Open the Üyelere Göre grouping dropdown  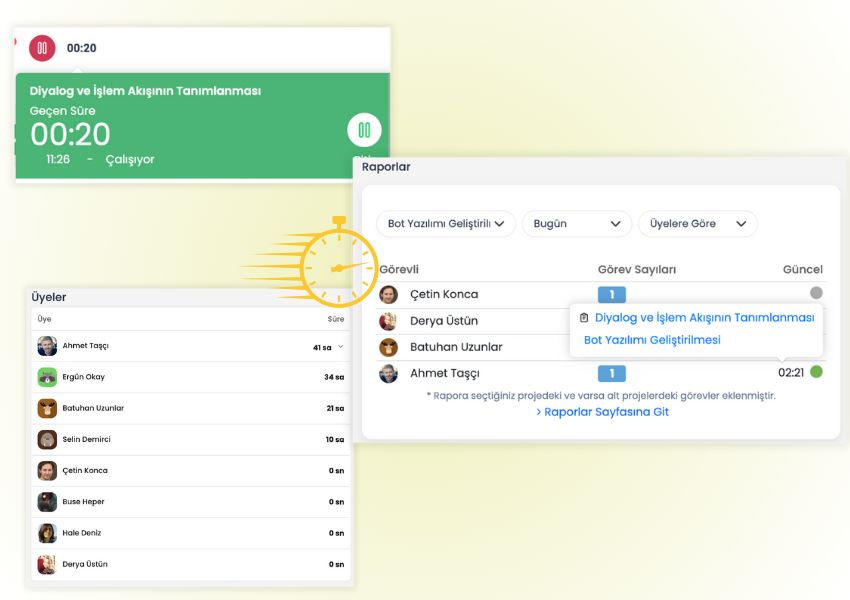coord(697,224)
